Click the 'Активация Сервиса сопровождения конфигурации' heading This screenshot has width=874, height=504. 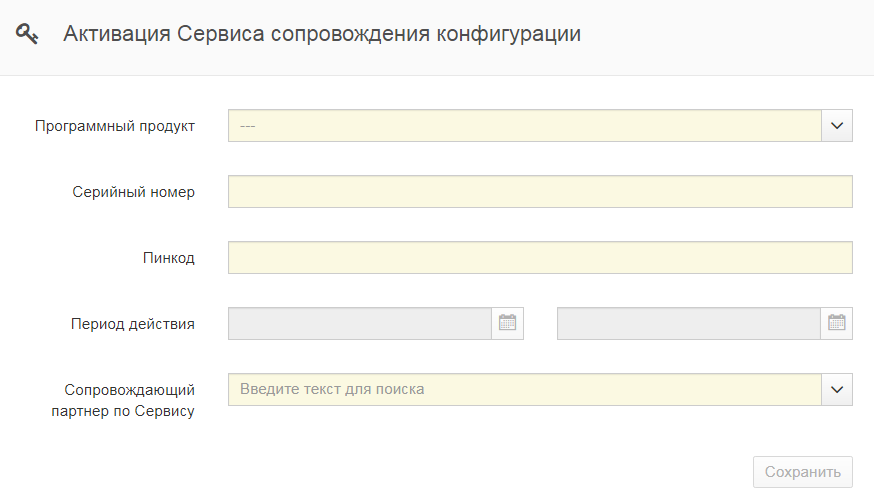tap(322, 34)
